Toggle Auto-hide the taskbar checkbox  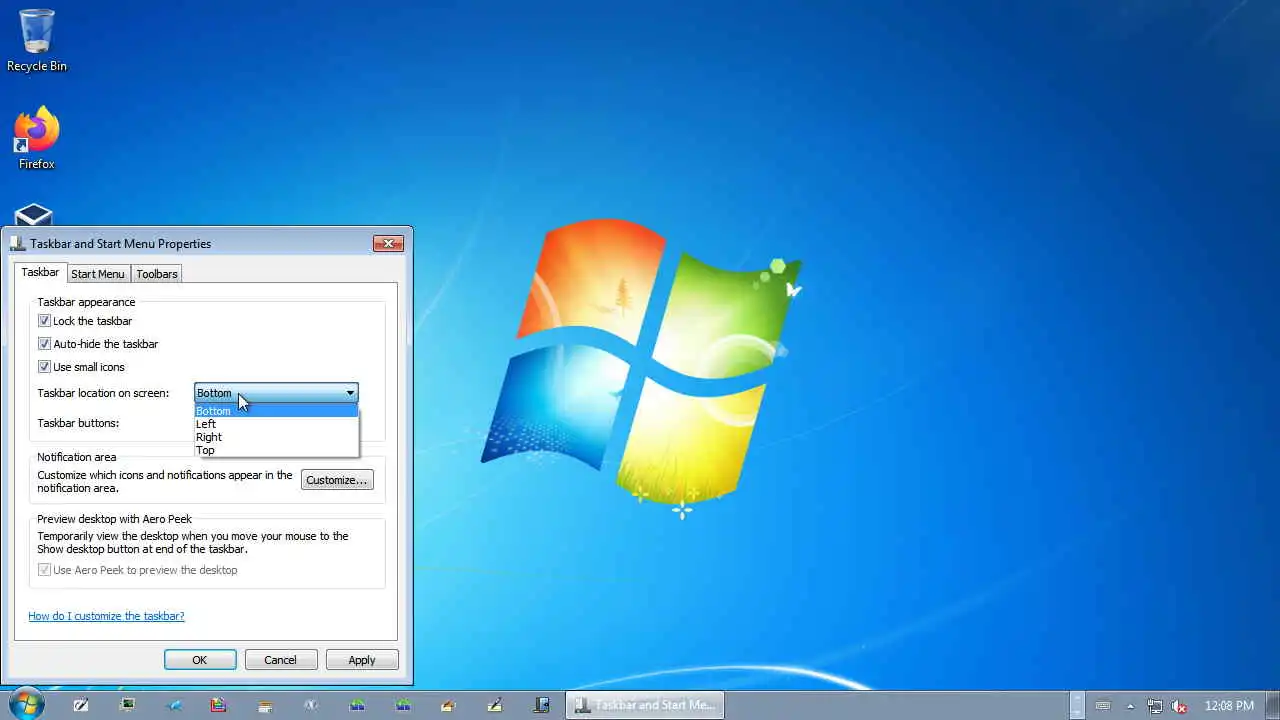click(44, 344)
